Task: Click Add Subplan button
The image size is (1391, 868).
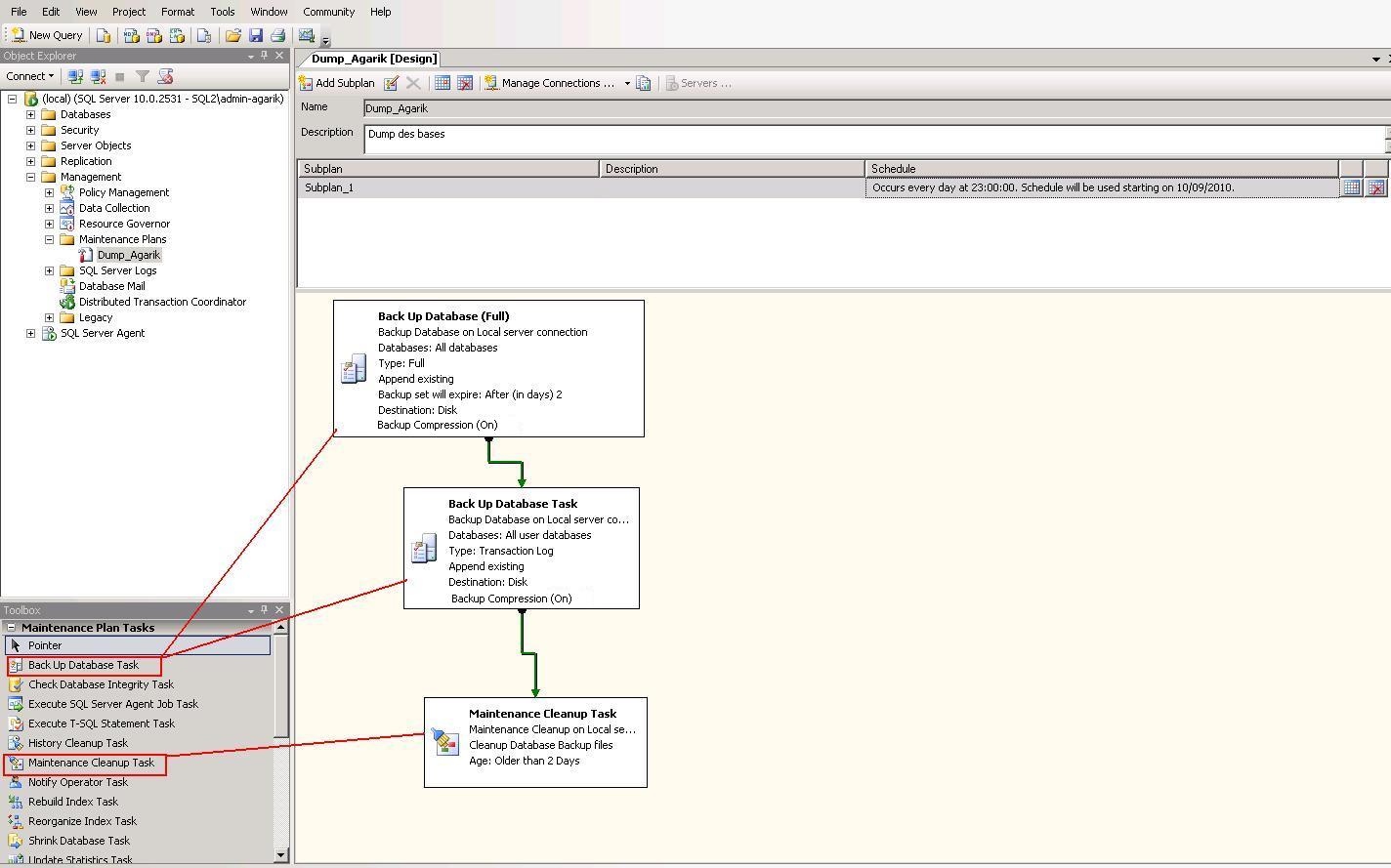Action: coord(337,83)
